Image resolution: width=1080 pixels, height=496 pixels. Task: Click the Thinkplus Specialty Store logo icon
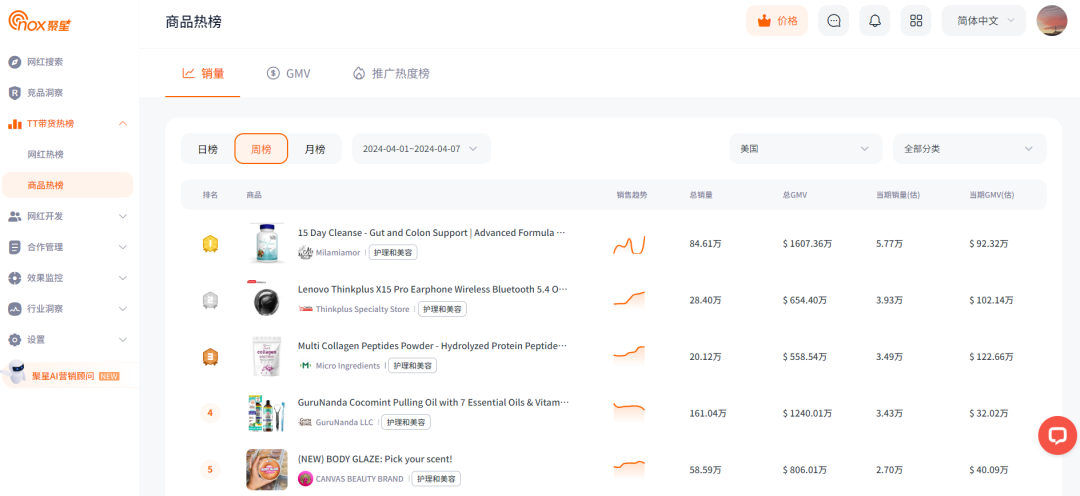[305, 309]
